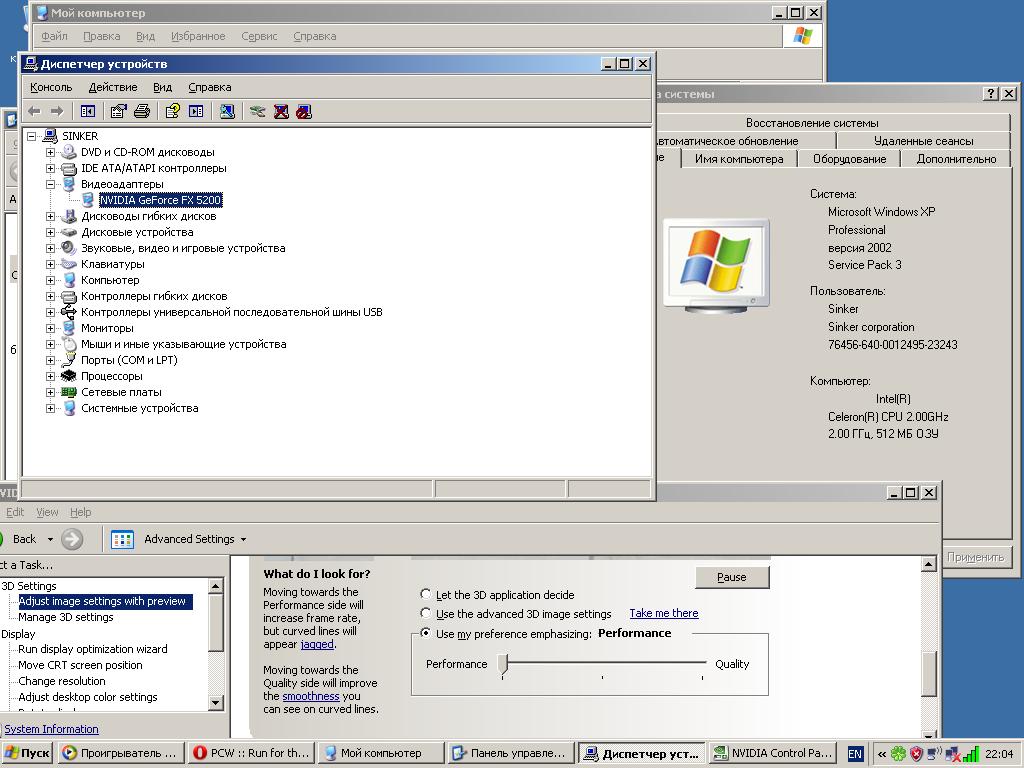Expand Процессоры node
Screen dimensions: 1024x768
coord(50,376)
